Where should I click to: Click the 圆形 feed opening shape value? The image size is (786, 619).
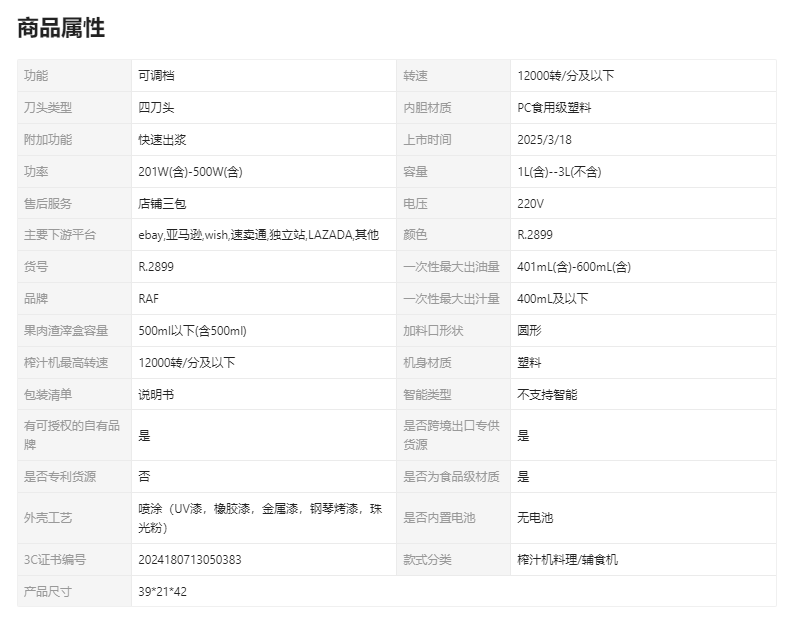[x=529, y=331]
